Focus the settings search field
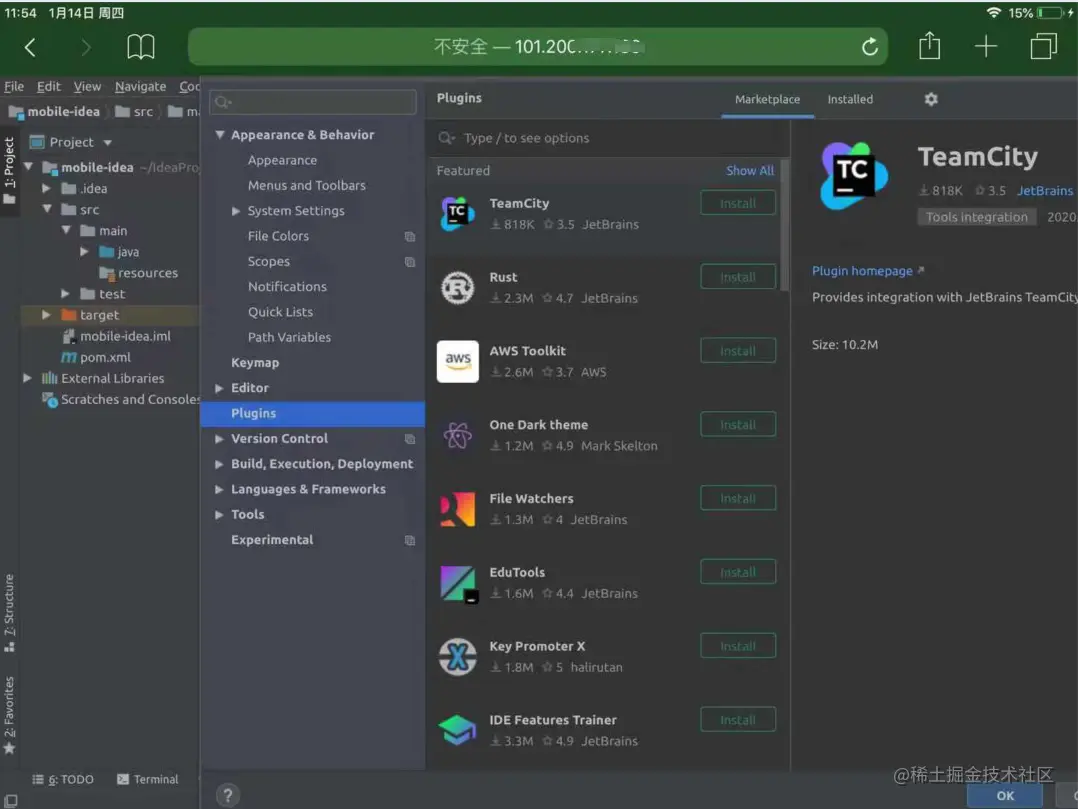1078x809 pixels. pyautogui.click(x=313, y=102)
